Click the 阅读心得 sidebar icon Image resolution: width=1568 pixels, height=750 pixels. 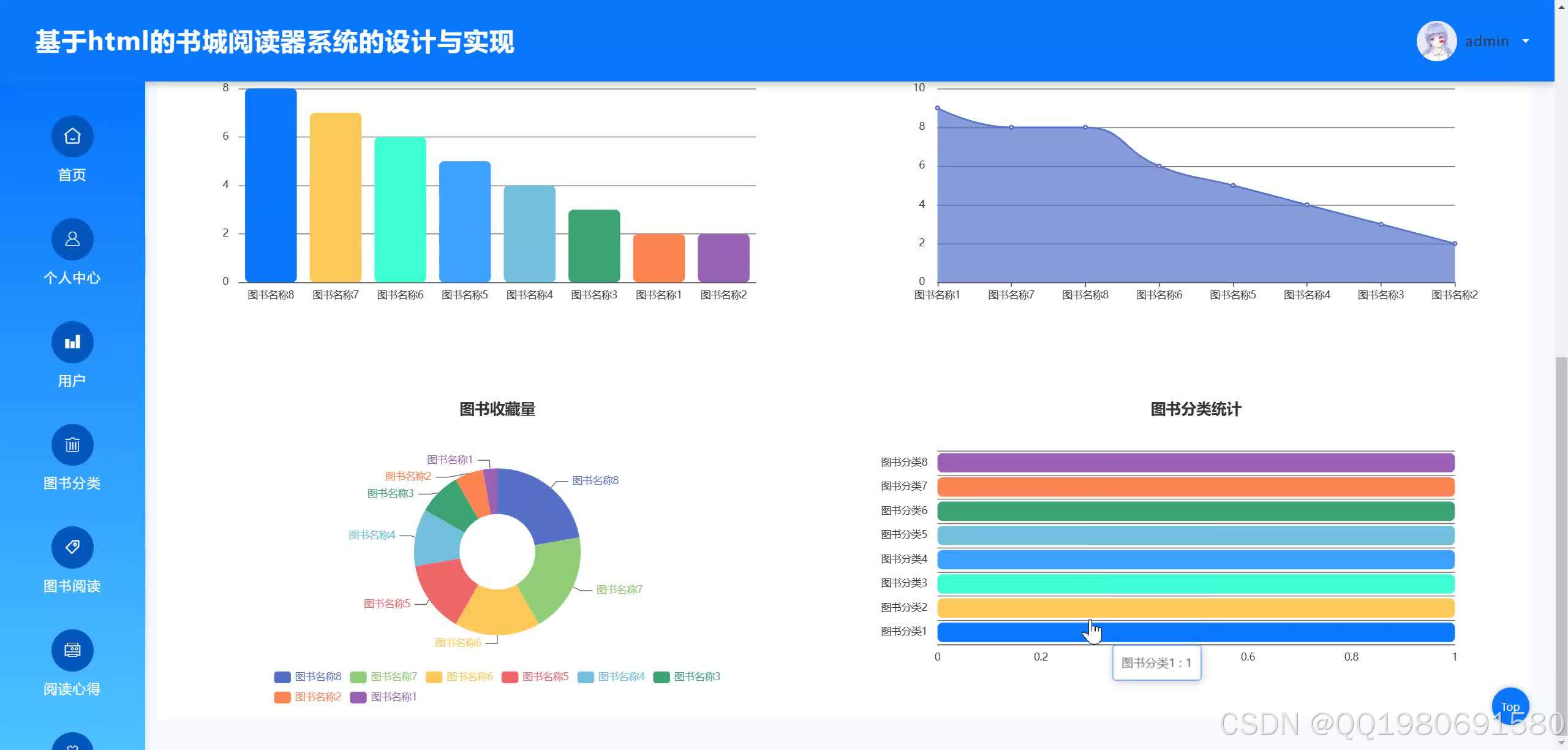[72, 650]
